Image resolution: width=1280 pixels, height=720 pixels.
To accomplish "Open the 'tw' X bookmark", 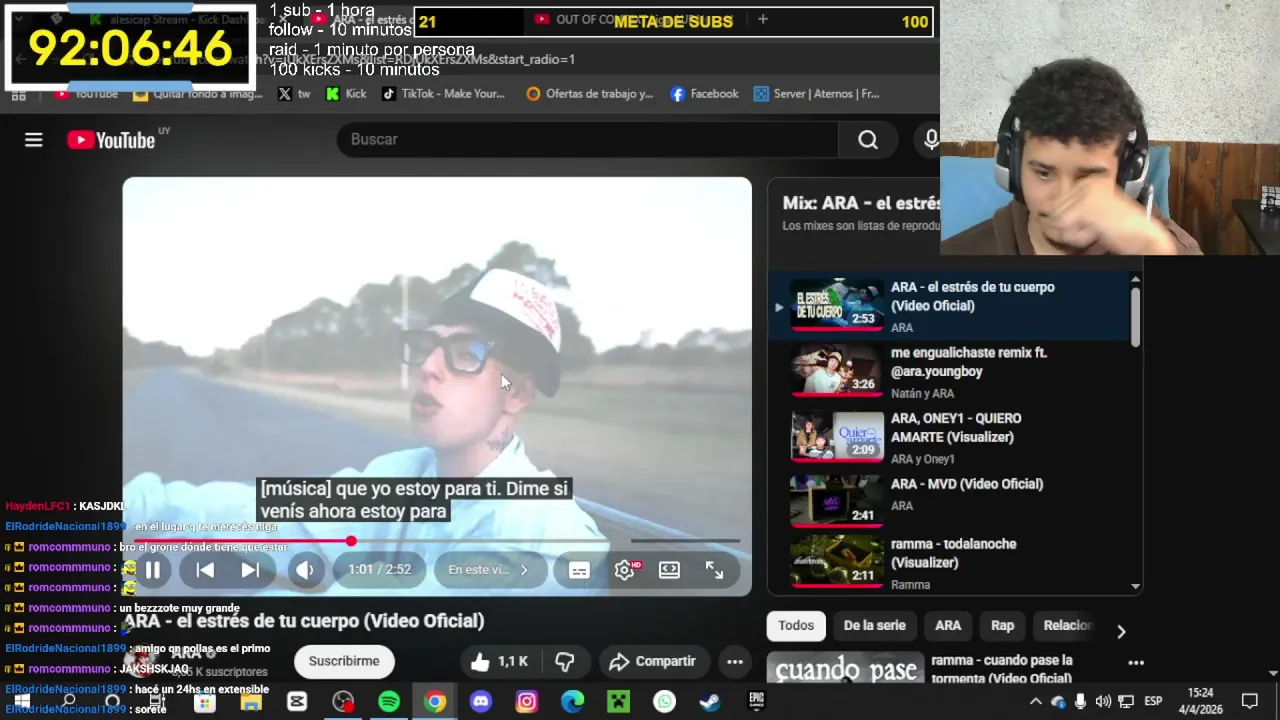I will point(294,94).
